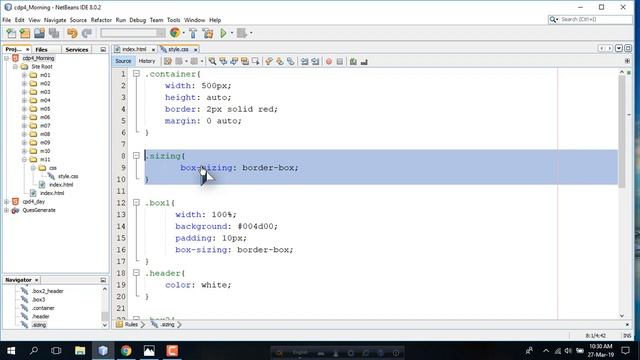640x360 pixels.
Task: Click the Find Previous Occurrence icon
Action: pyautogui.click(x=223, y=62)
